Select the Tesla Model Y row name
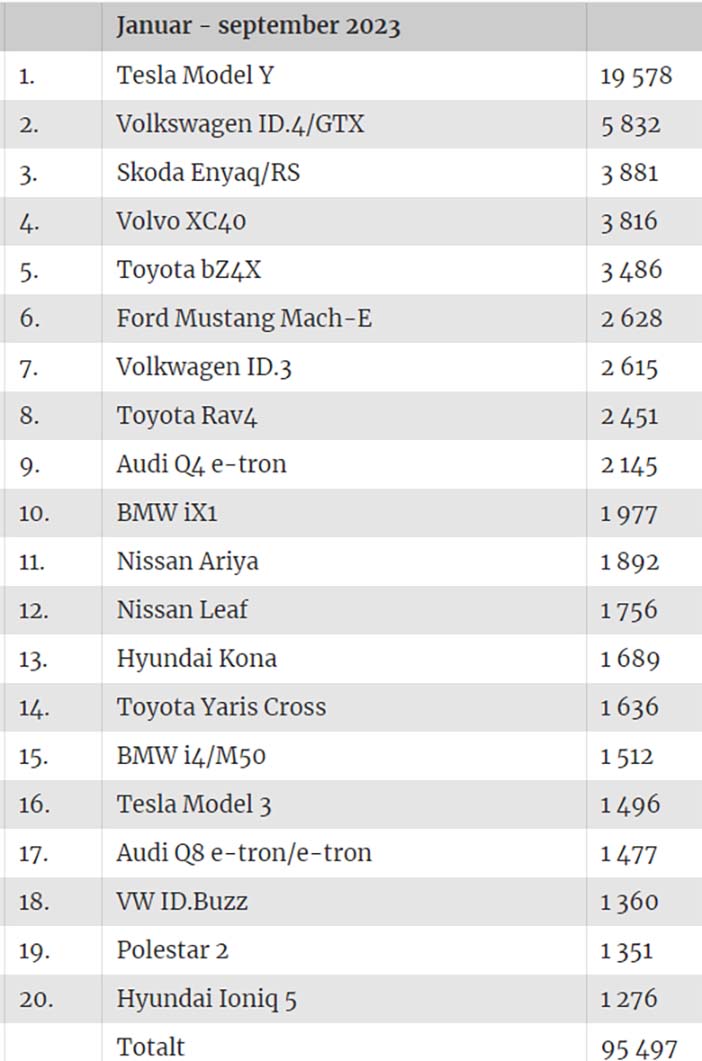 (195, 75)
